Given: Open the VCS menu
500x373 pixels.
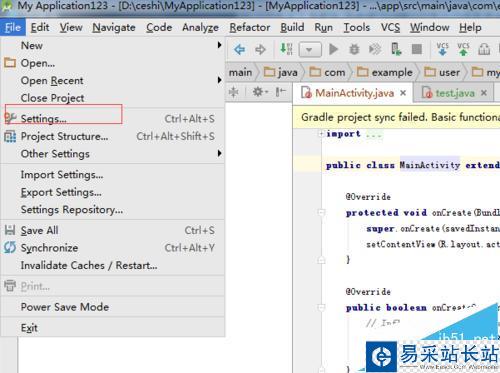Looking at the screenshot, I should (x=390, y=27).
